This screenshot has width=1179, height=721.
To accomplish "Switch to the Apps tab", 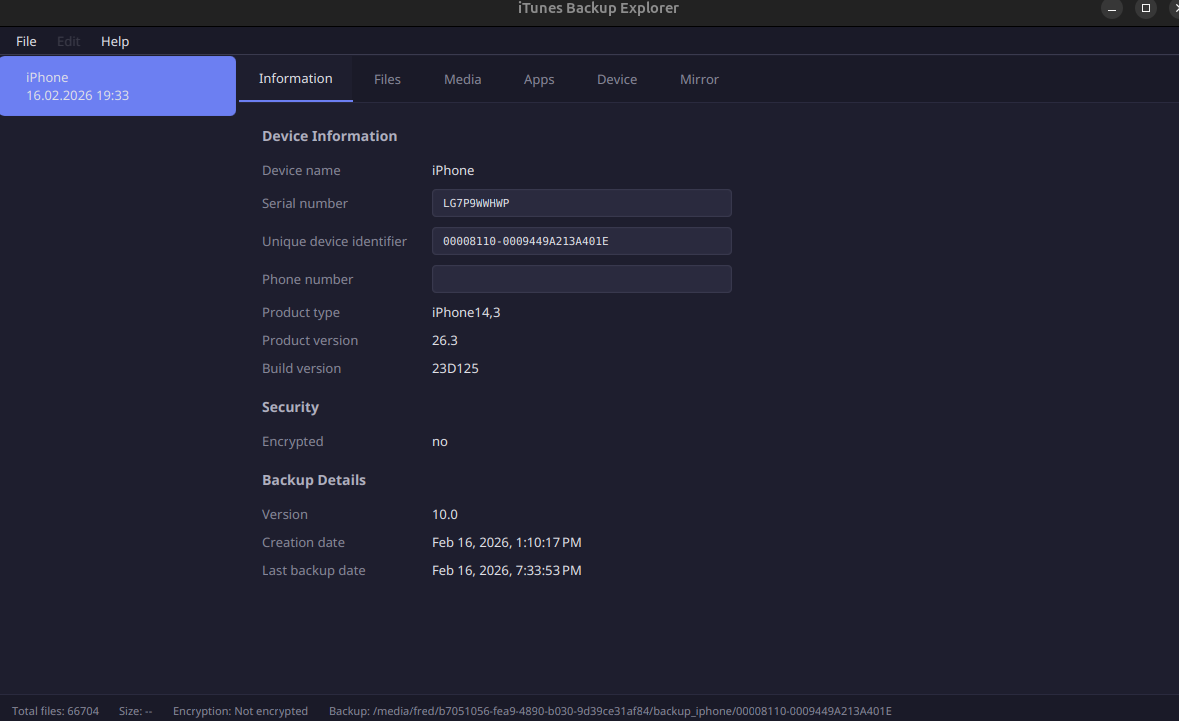I will 539,79.
